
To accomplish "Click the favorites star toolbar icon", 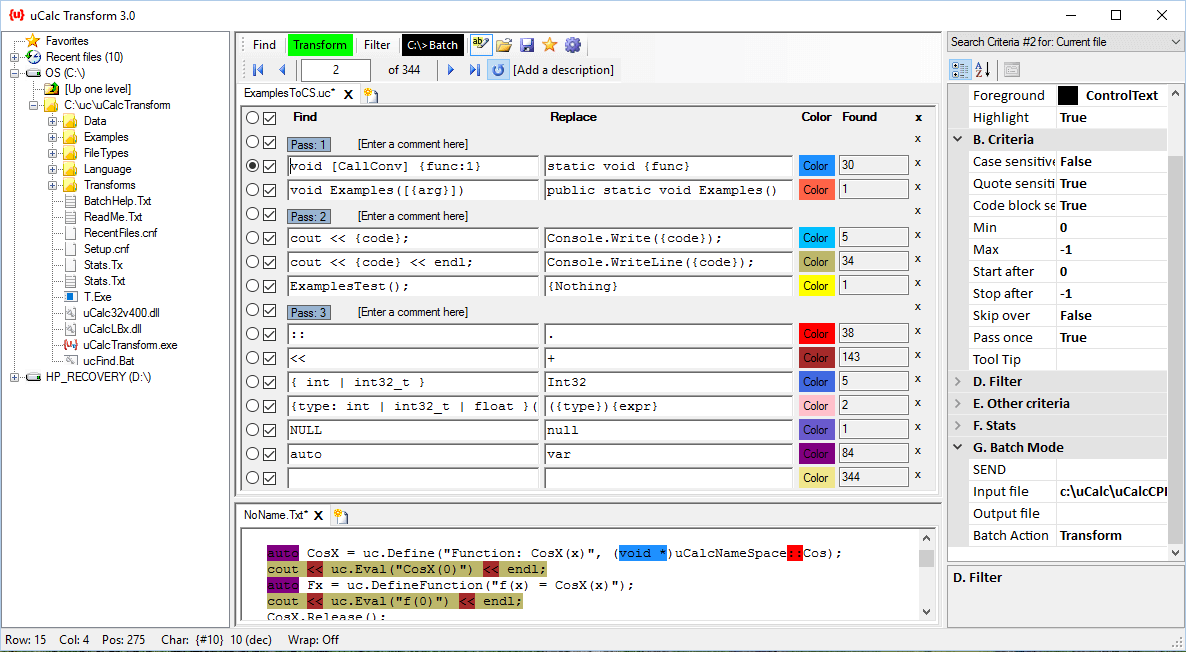I will tap(549, 45).
